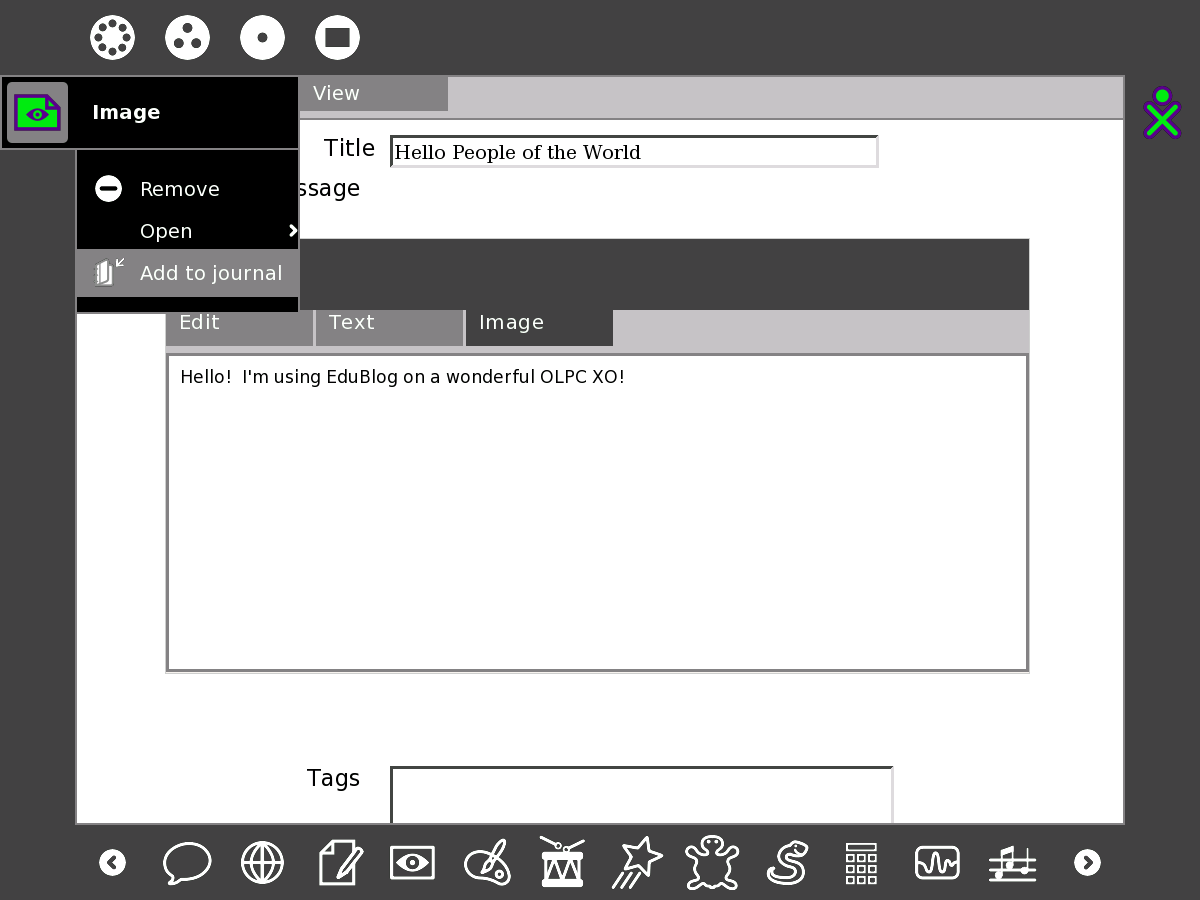Go to Home view icon
The image size is (1200, 900).
pyautogui.click(x=262, y=38)
